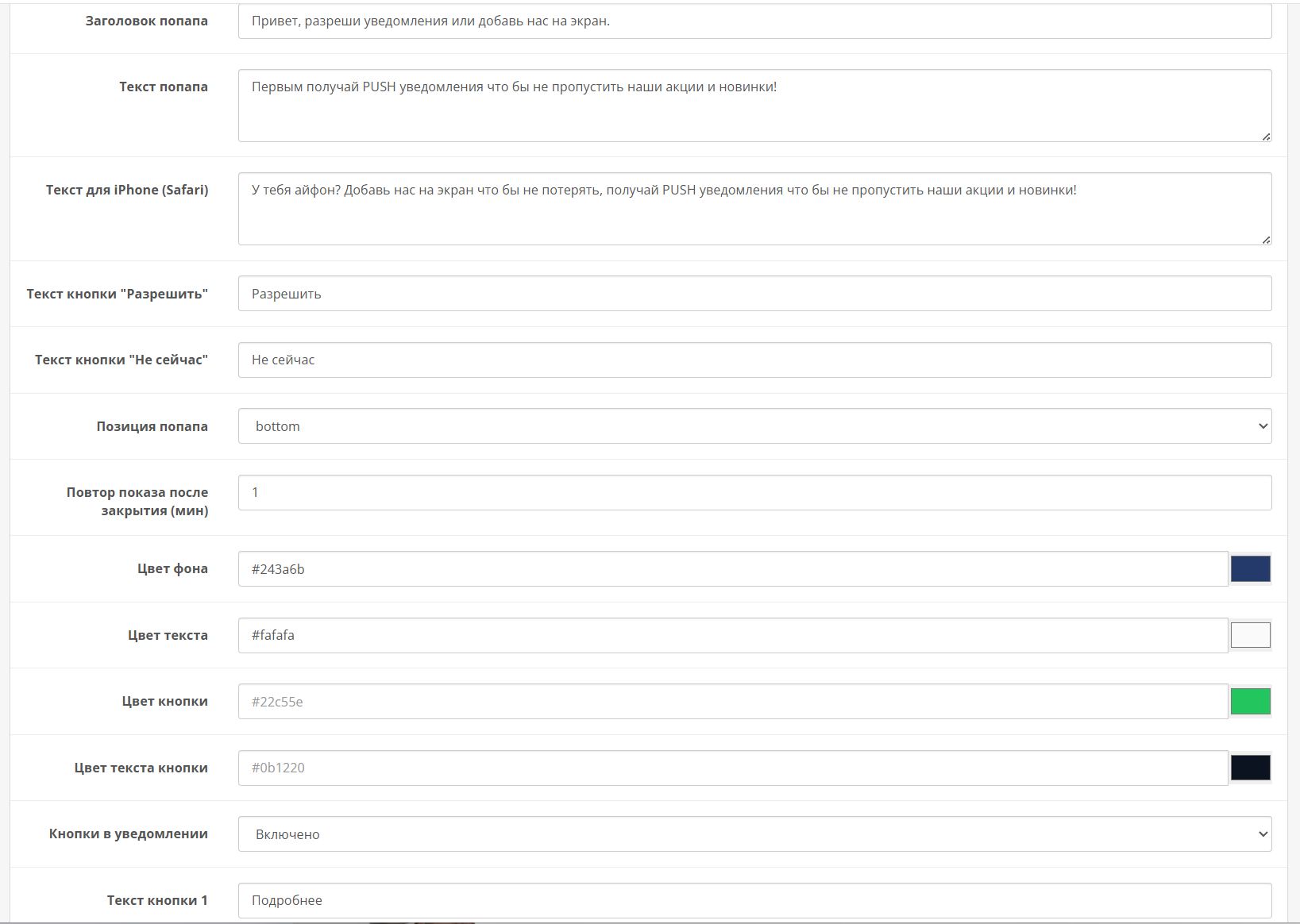Open the popup position dropdown

(754, 426)
